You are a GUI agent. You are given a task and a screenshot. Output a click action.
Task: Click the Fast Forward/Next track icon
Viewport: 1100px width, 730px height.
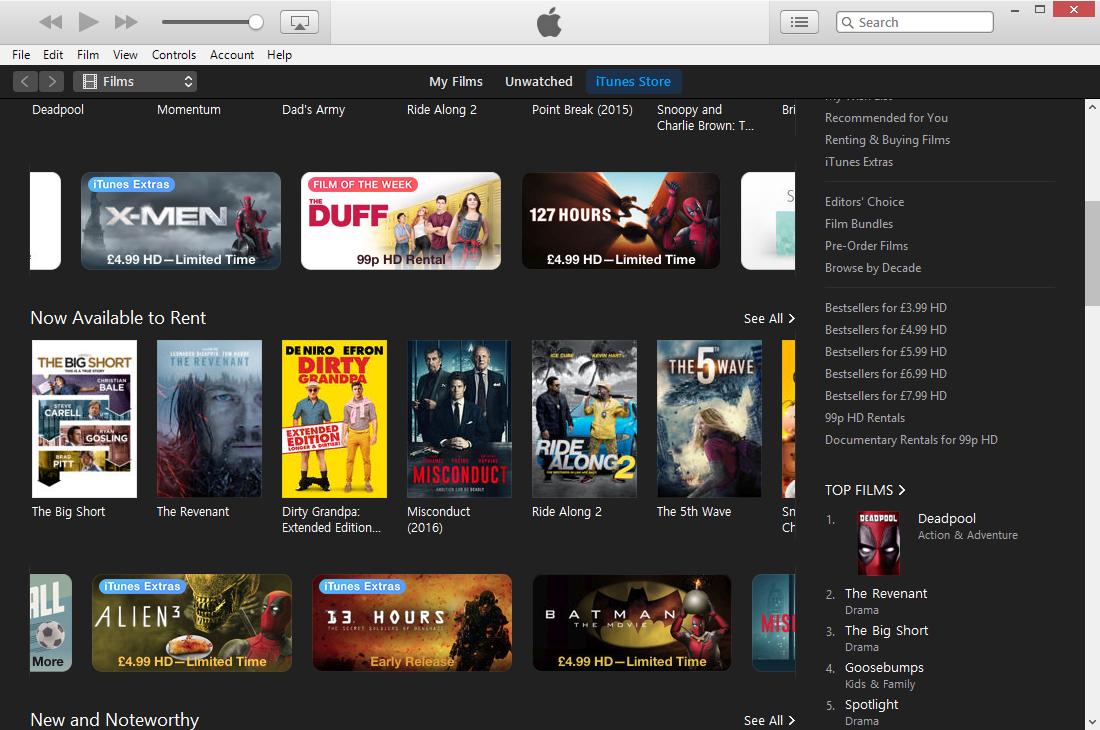click(x=126, y=22)
